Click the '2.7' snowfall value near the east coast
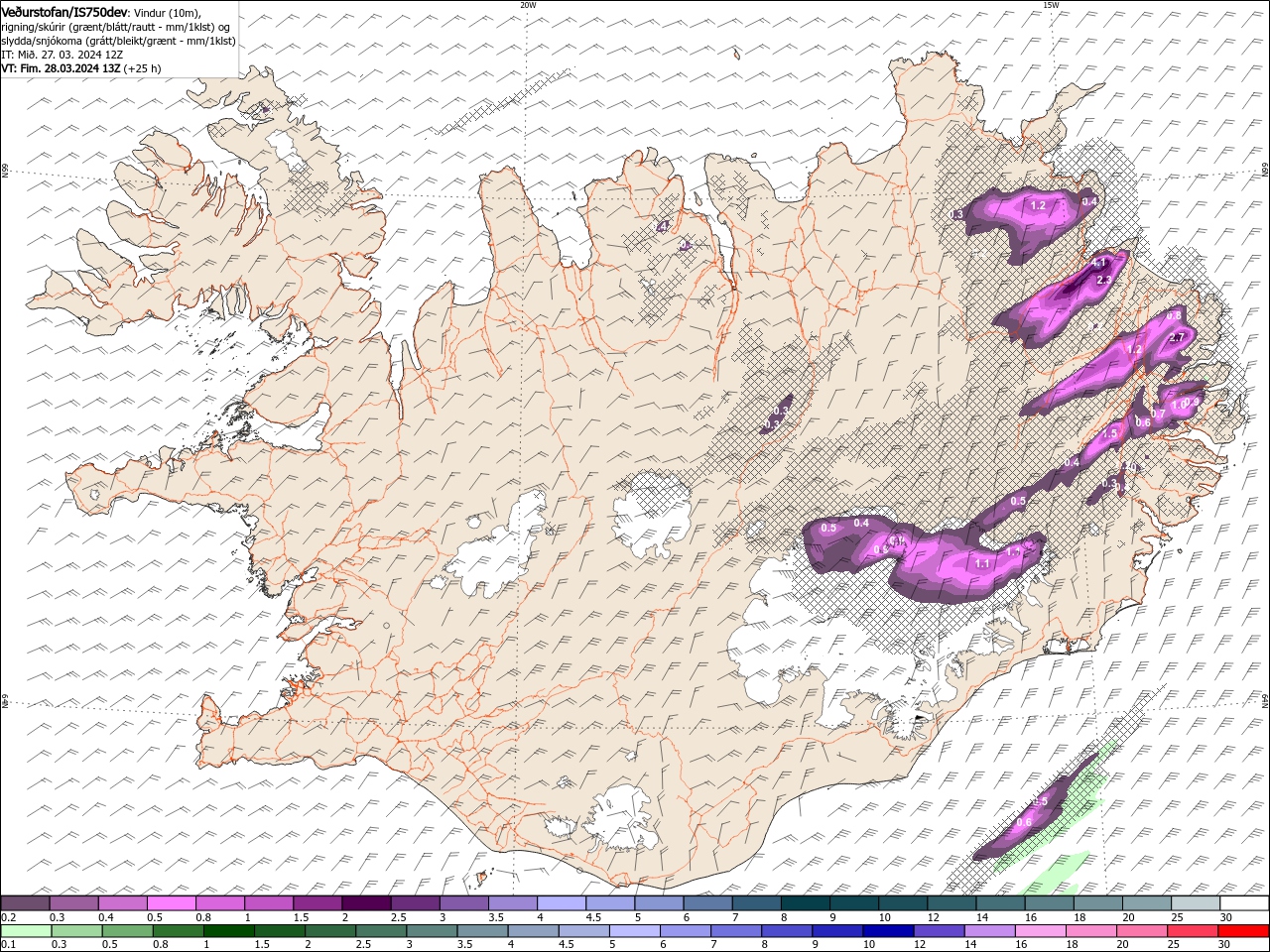The height and width of the screenshot is (952, 1270). [x=1178, y=338]
